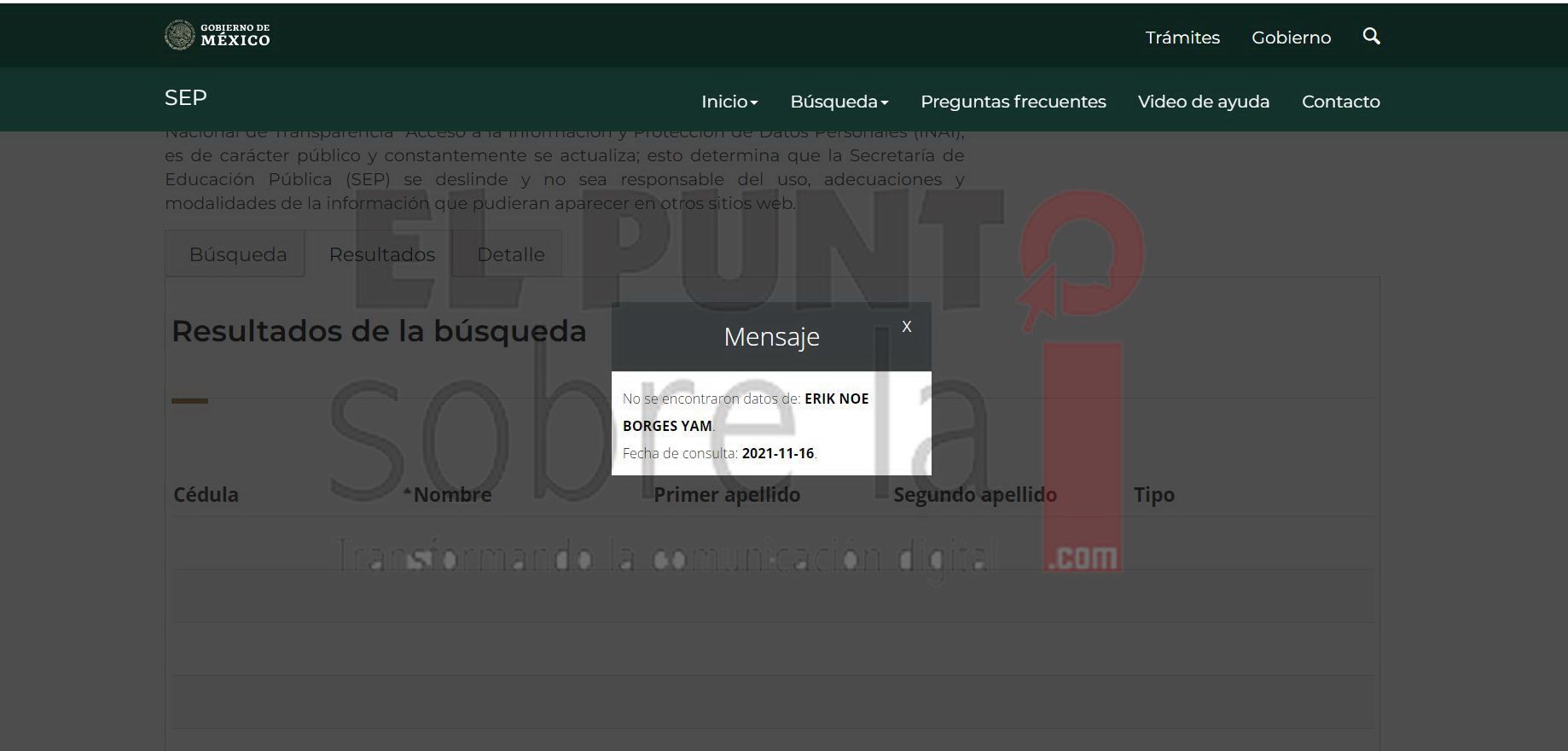Close the Mensaje dialog with the x
The width and height of the screenshot is (1568, 751).
coord(907,326)
